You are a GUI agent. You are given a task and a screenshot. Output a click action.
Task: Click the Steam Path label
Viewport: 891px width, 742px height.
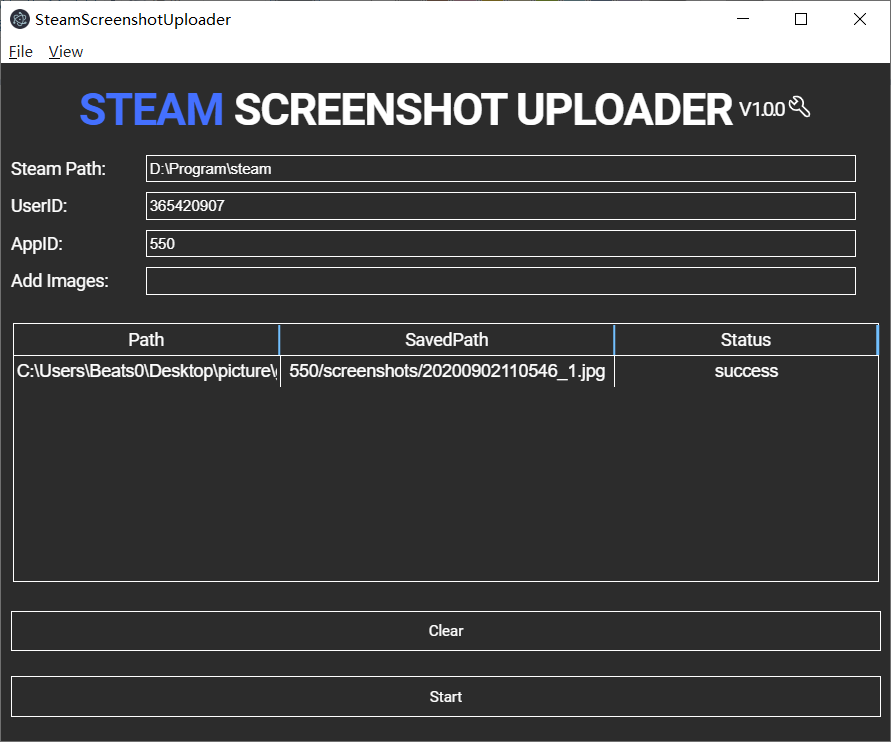point(59,169)
